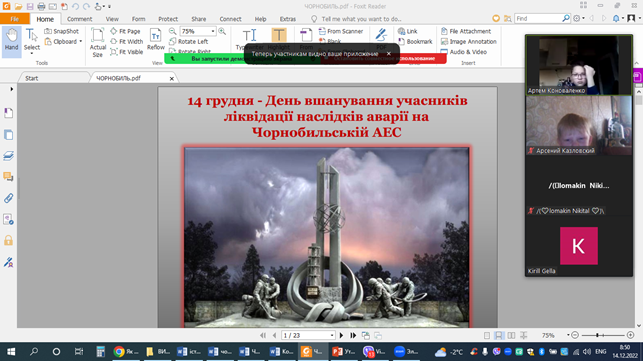
Task: Open the Digital Signatures panel
Action: point(9,262)
